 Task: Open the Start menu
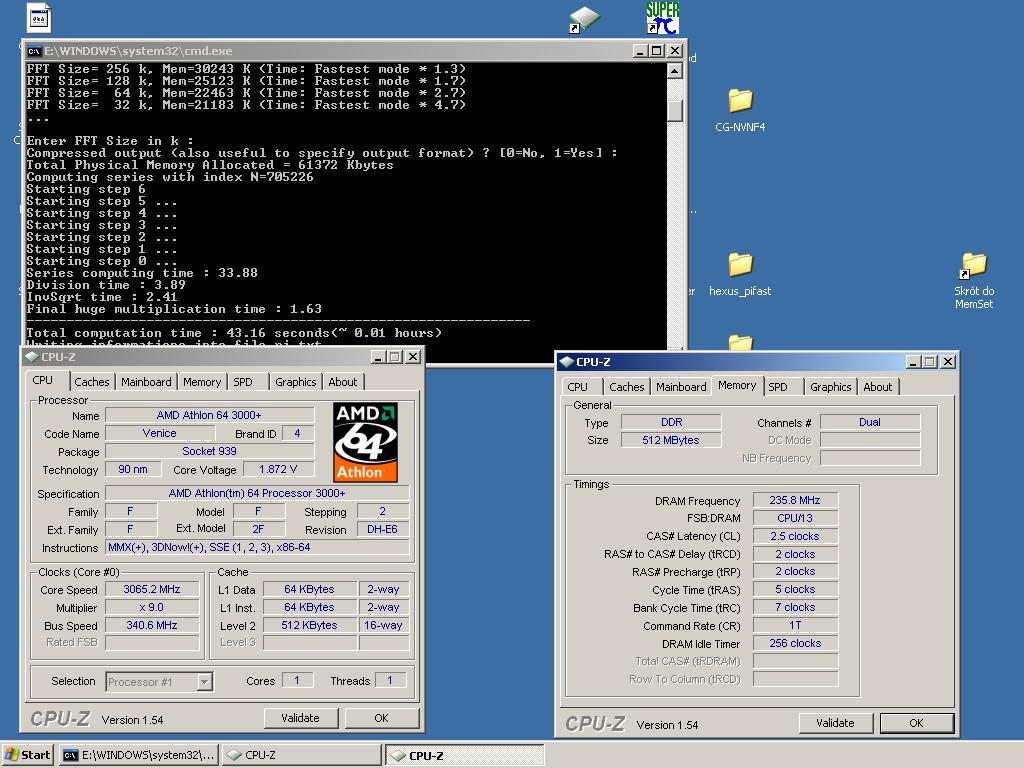coord(27,755)
